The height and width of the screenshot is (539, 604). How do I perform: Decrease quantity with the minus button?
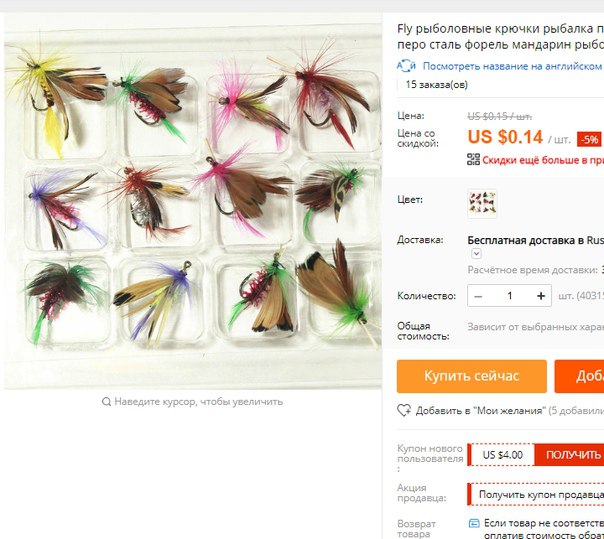click(478, 296)
